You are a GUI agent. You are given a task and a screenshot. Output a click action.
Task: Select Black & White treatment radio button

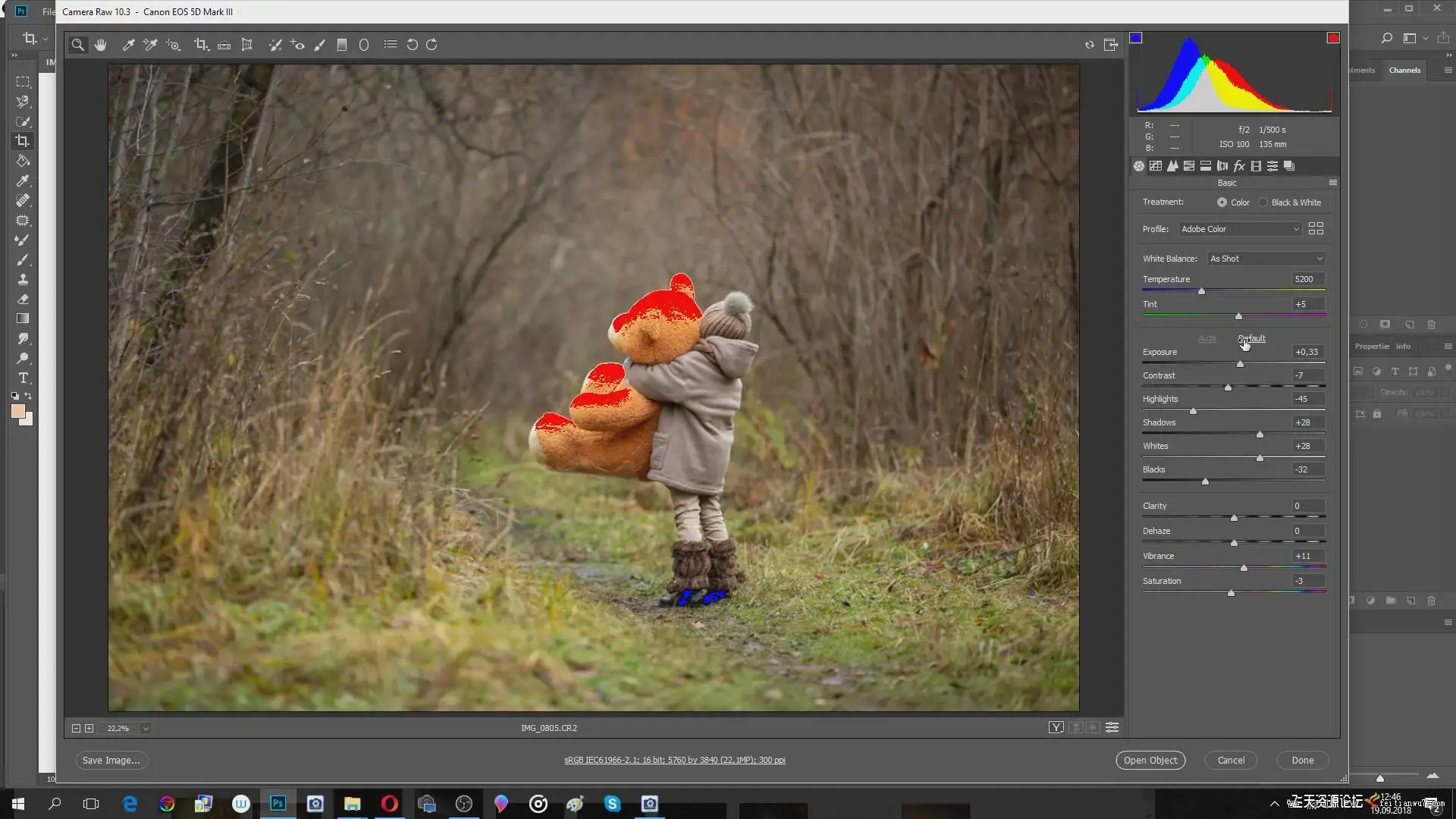[x=1263, y=202]
